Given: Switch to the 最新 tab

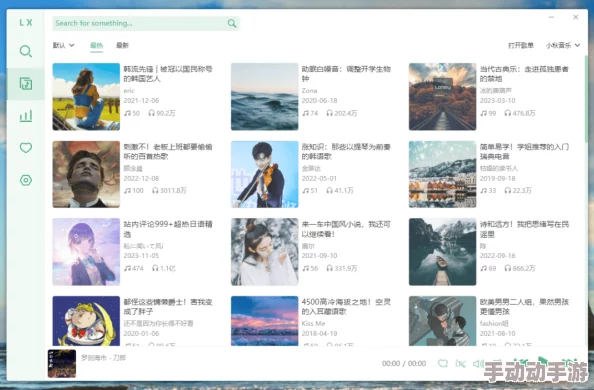Looking at the screenshot, I should [122, 45].
